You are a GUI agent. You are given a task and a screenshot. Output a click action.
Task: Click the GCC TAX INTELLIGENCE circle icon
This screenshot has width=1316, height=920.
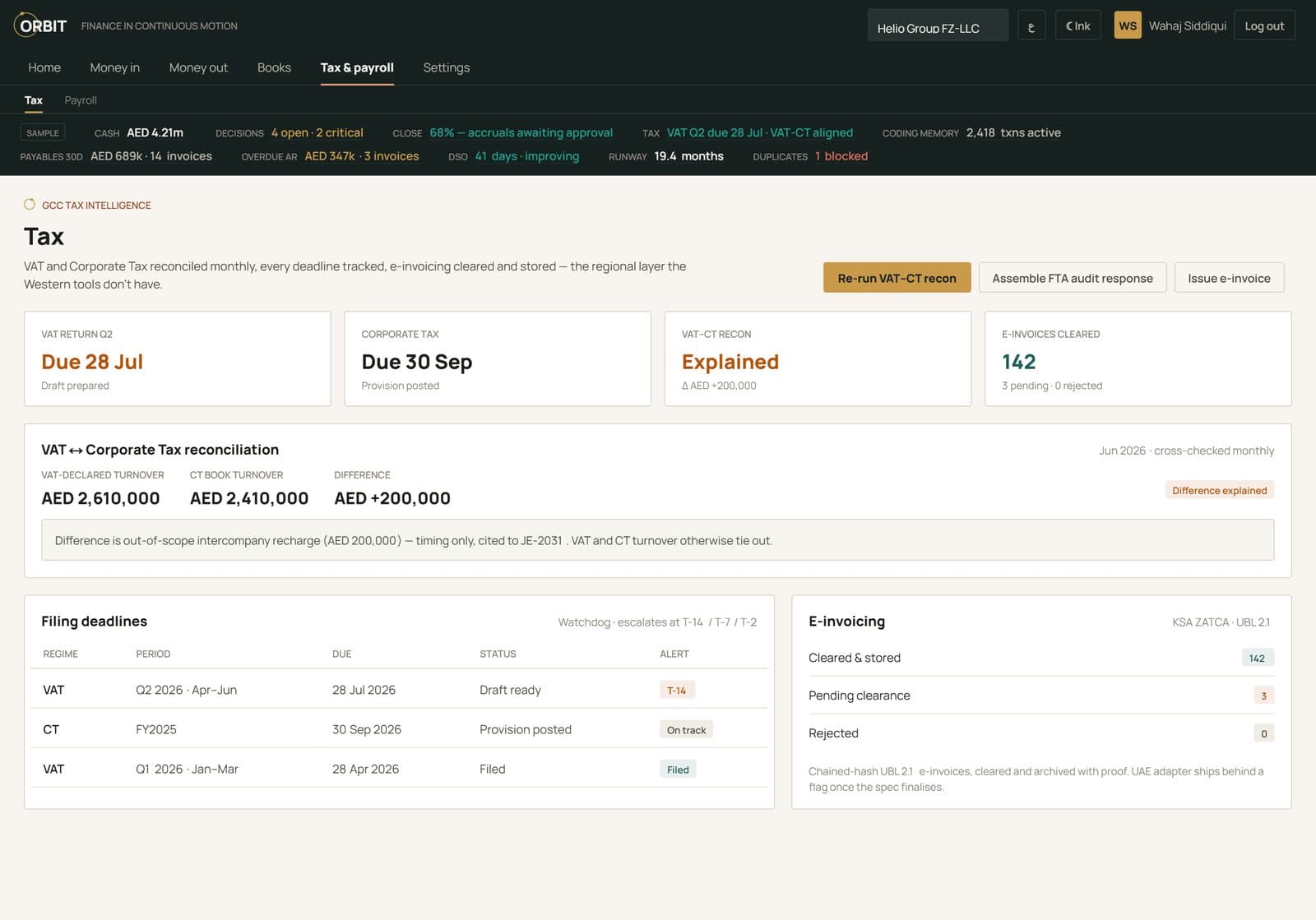(30, 205)
